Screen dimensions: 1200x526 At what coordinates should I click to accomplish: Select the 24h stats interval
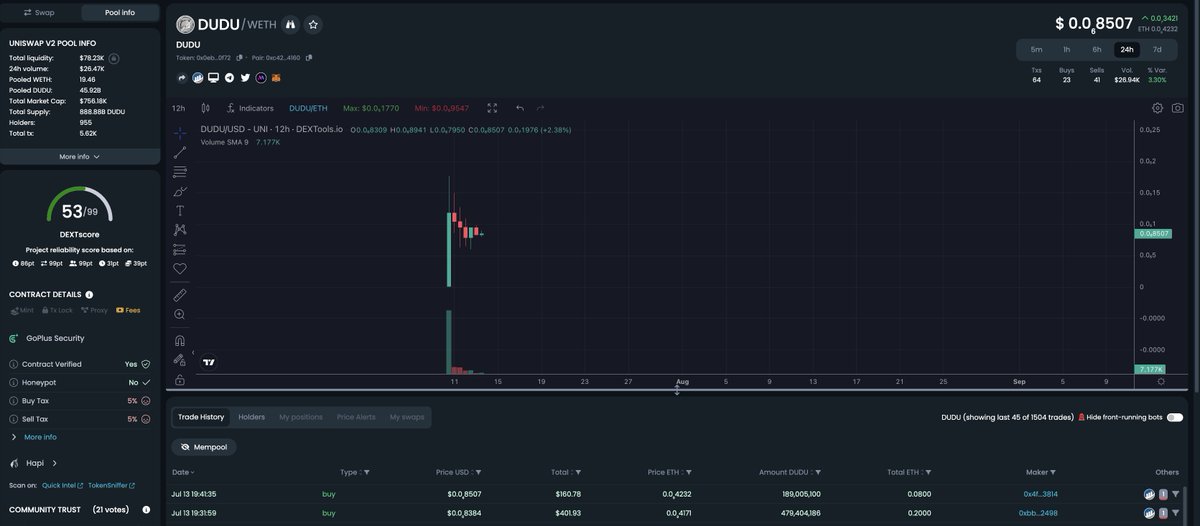click(1127, 49)
